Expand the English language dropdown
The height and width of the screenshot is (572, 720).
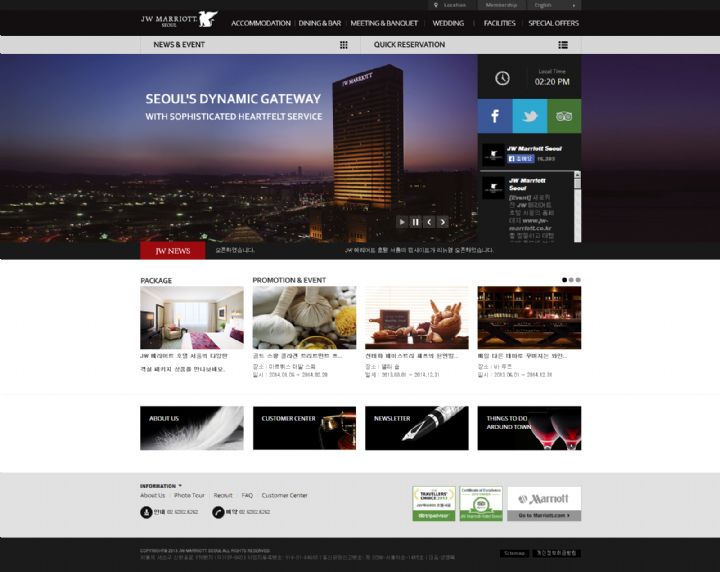click(554, 5)
